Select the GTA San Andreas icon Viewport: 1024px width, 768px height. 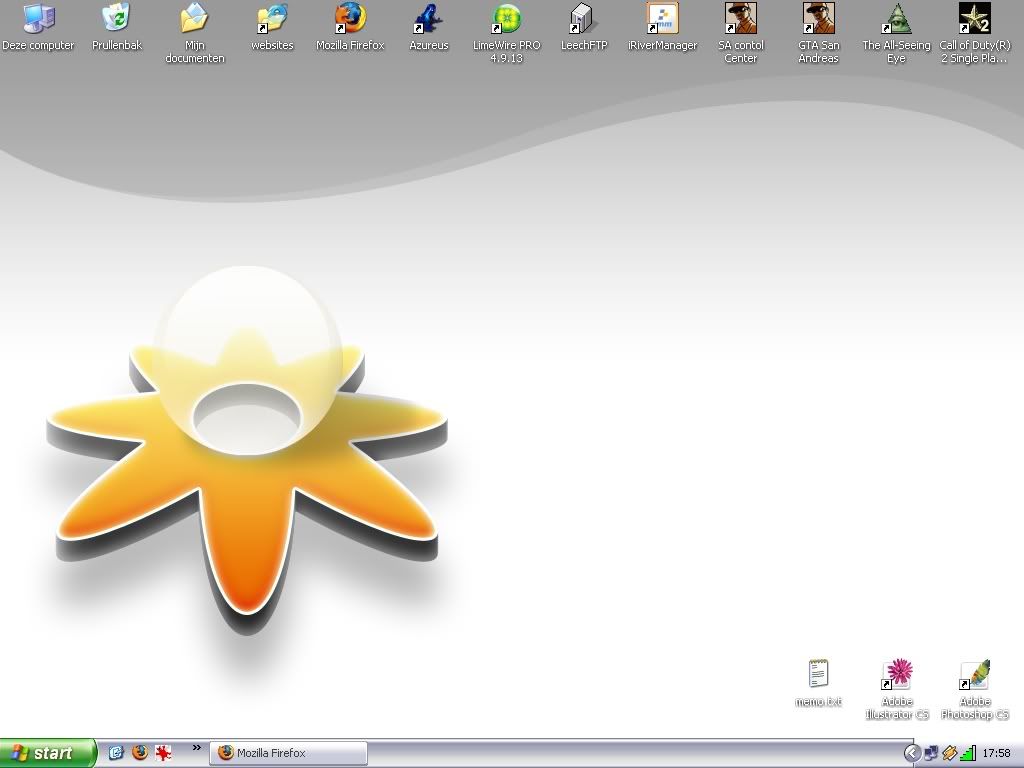click(818, 19)
